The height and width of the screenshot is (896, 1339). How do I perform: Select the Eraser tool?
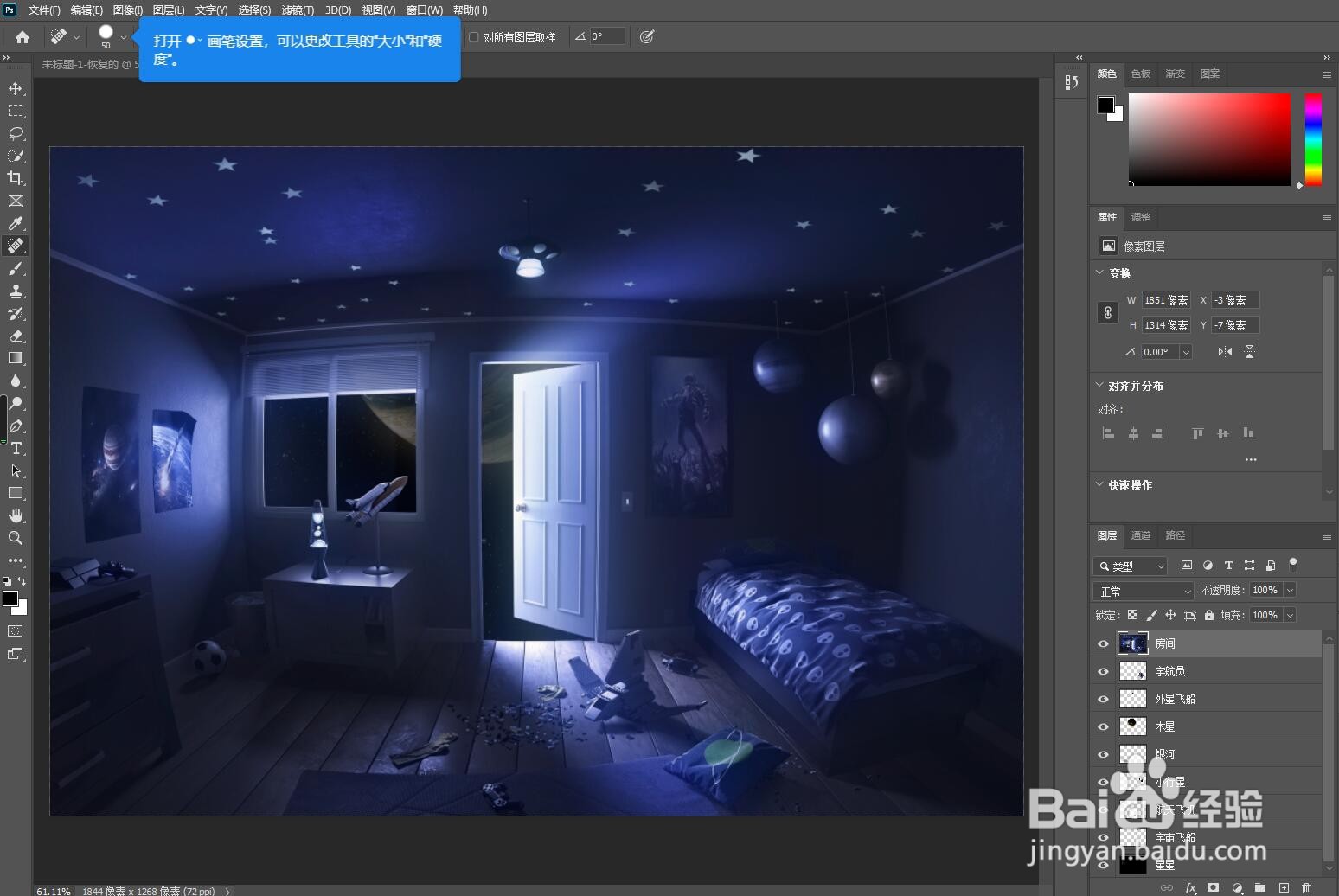pos(16,336)
